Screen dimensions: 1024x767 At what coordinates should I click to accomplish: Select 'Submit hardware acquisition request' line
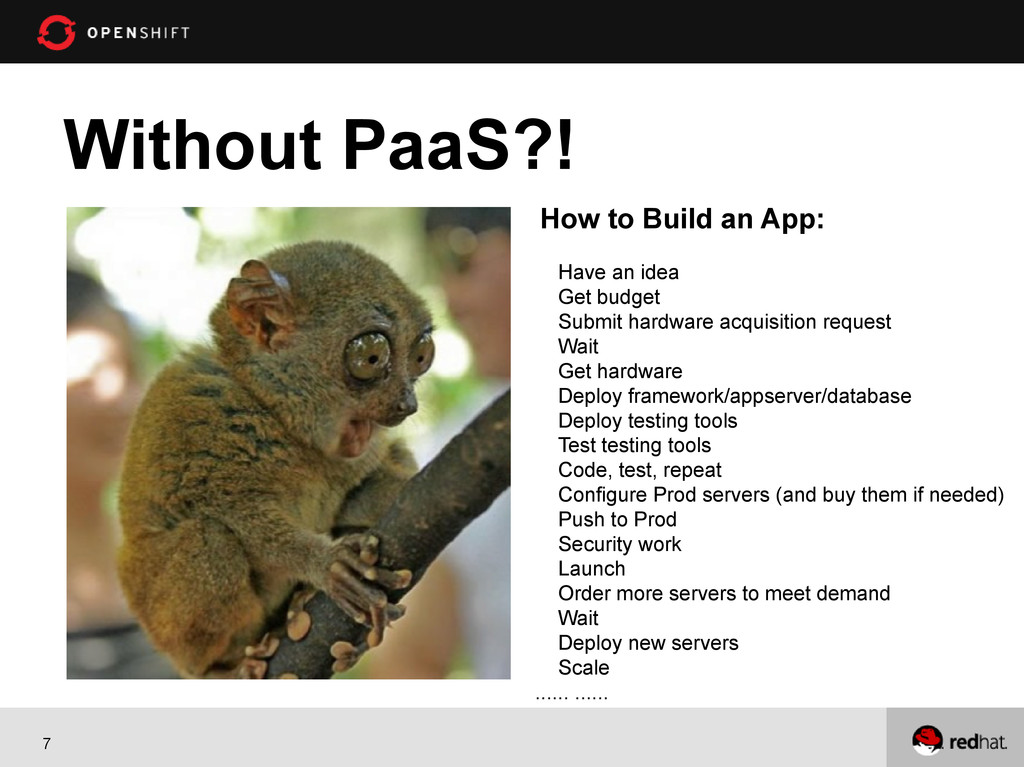[724, 321]
